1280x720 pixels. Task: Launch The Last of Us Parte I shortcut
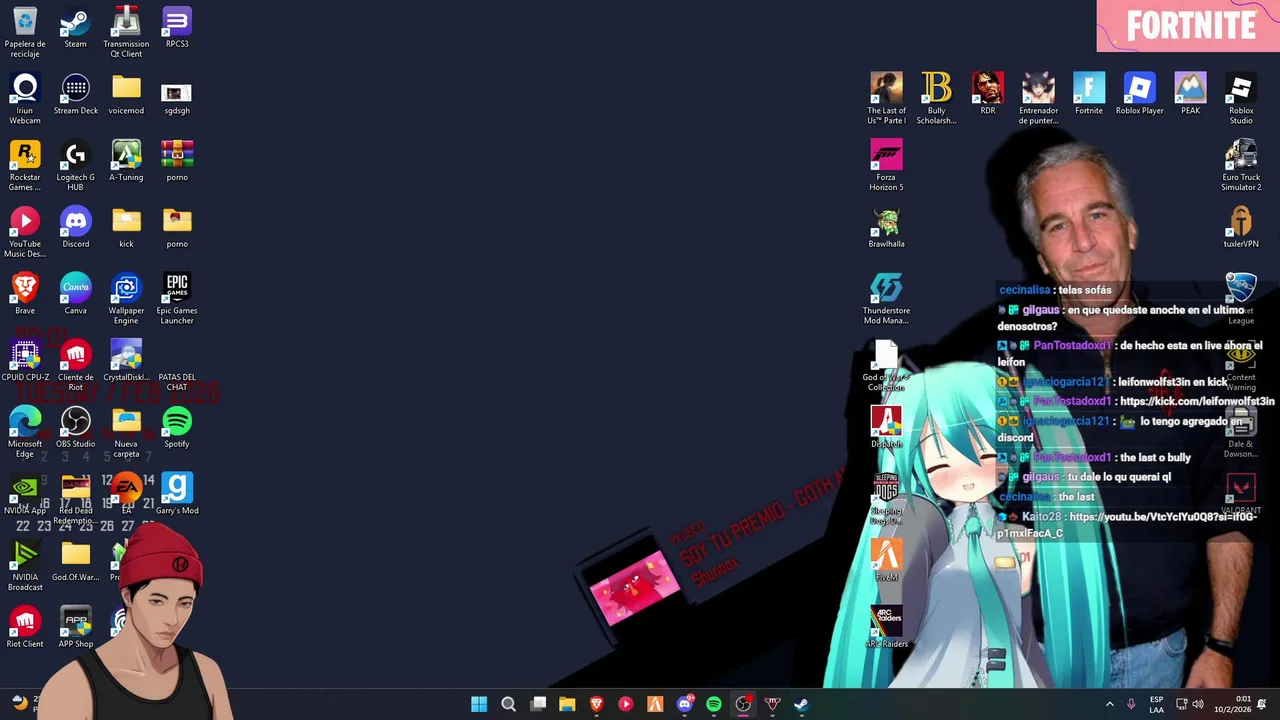(886, 99)
